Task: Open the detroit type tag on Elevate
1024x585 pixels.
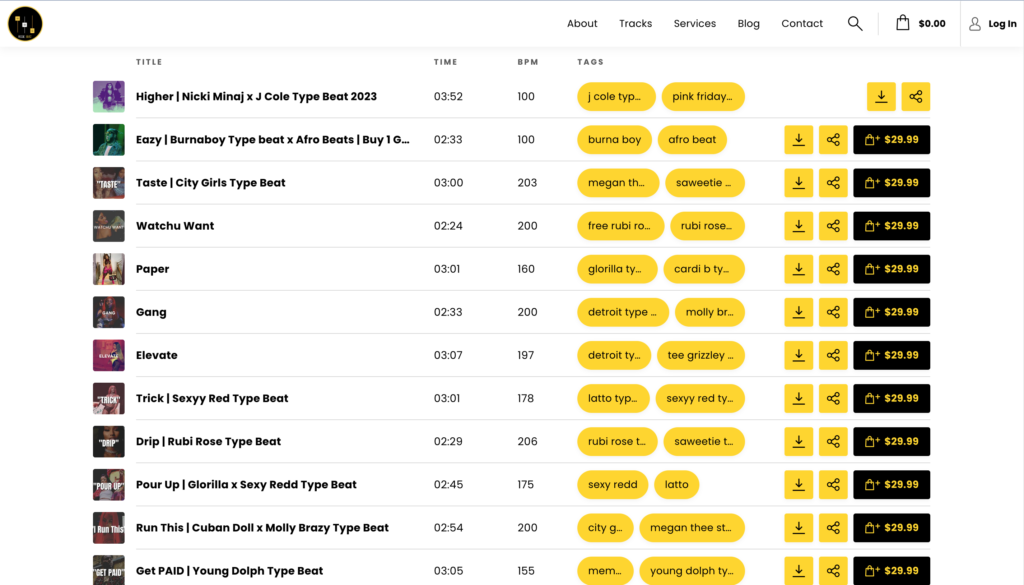Action: pos(613,355)
